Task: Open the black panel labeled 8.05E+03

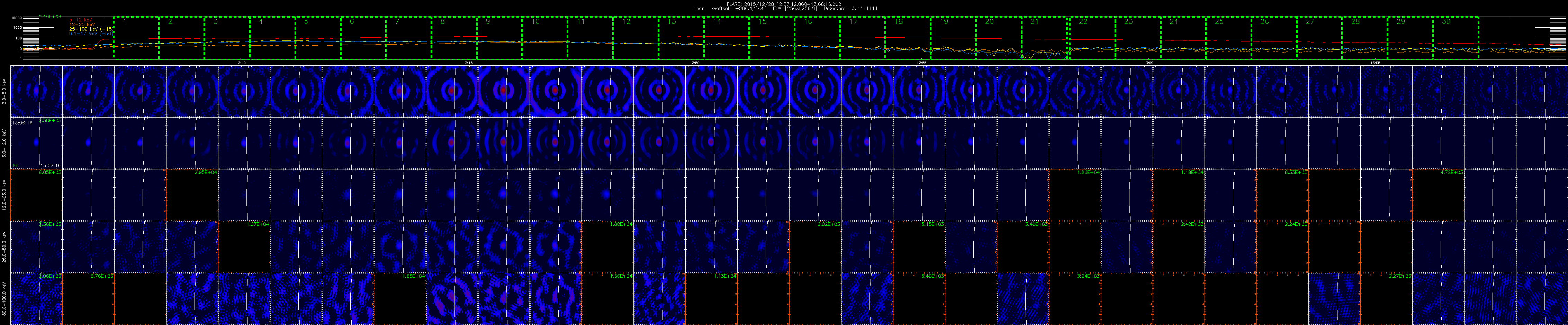Action: 37,195
